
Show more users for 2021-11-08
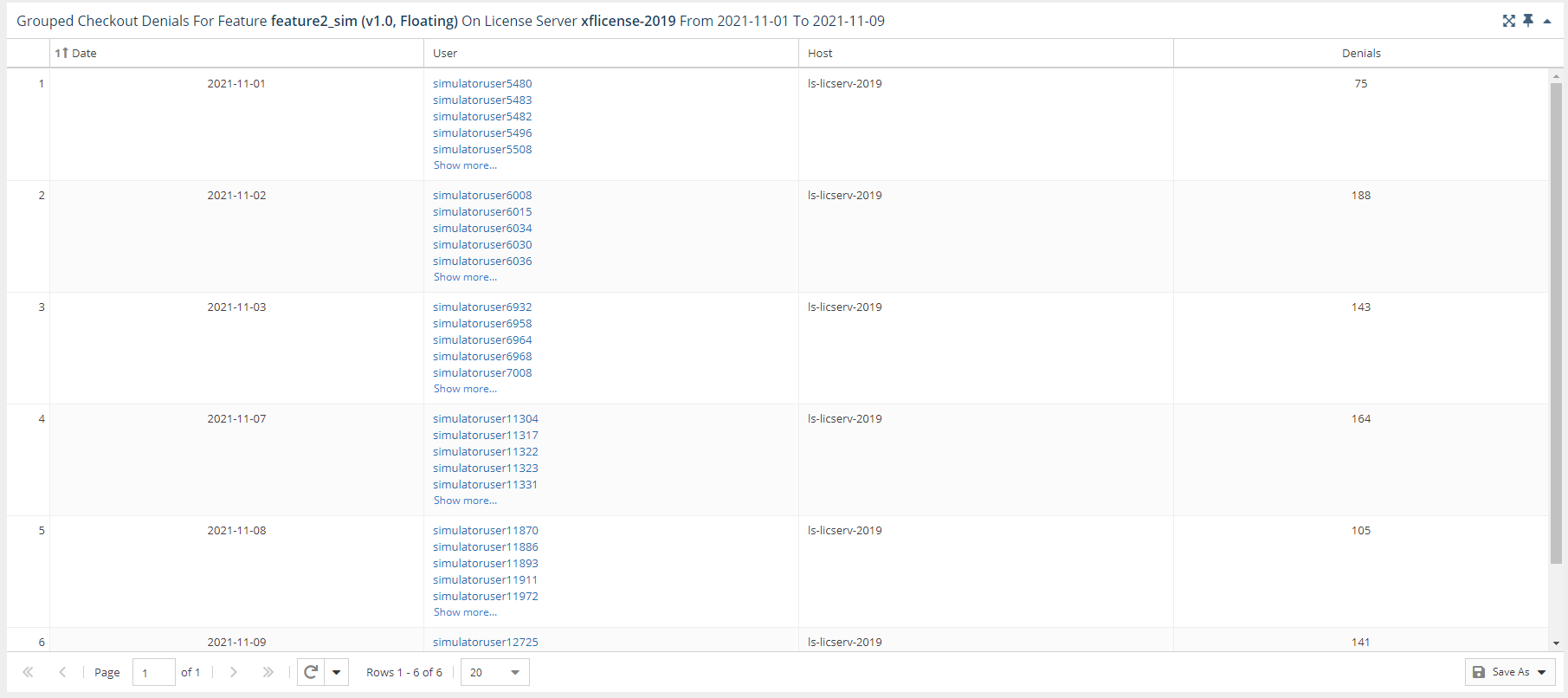coord(465,612)
